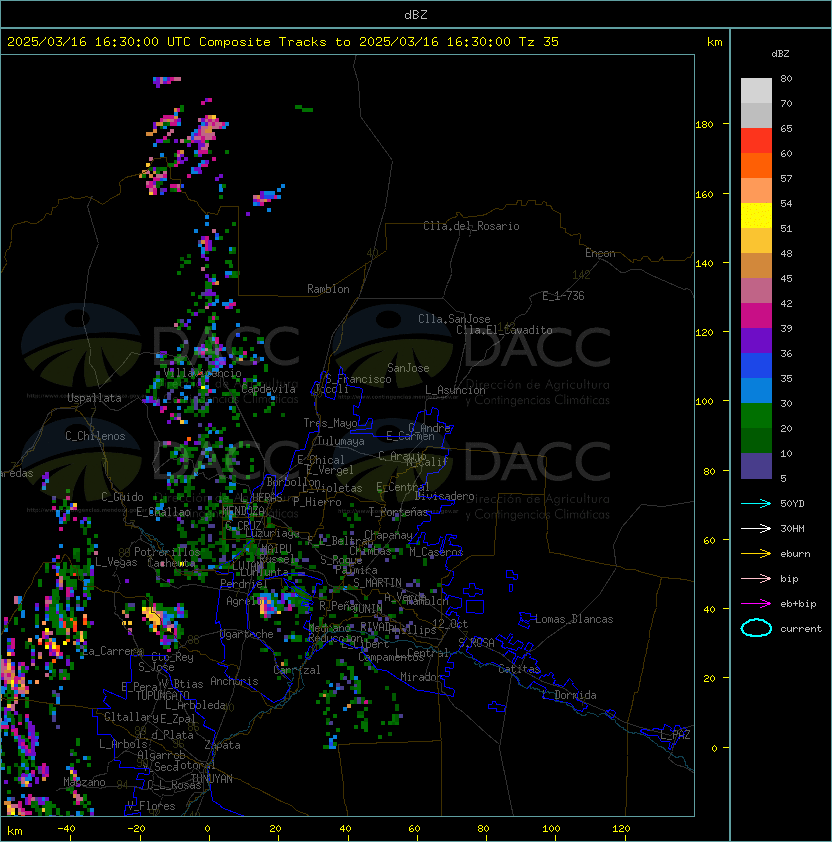The width and height of the screenshot is (832, 842).
Task: Pick the magenta swatch below 42 dBZ
Action: [x=756, y=316]
